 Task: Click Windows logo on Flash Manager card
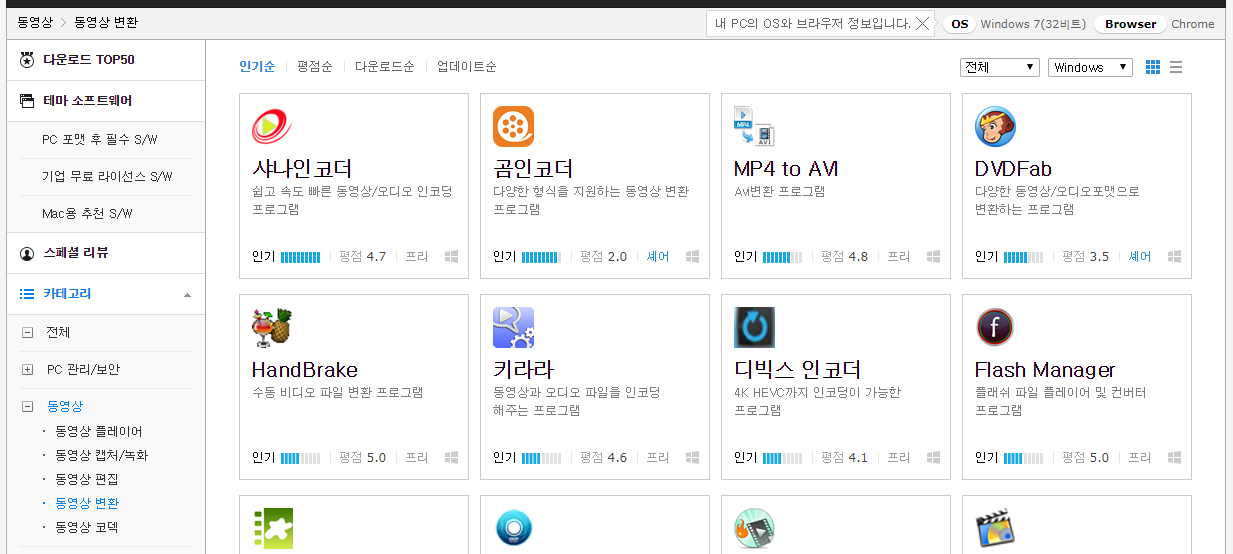(x=1175, y=458)
